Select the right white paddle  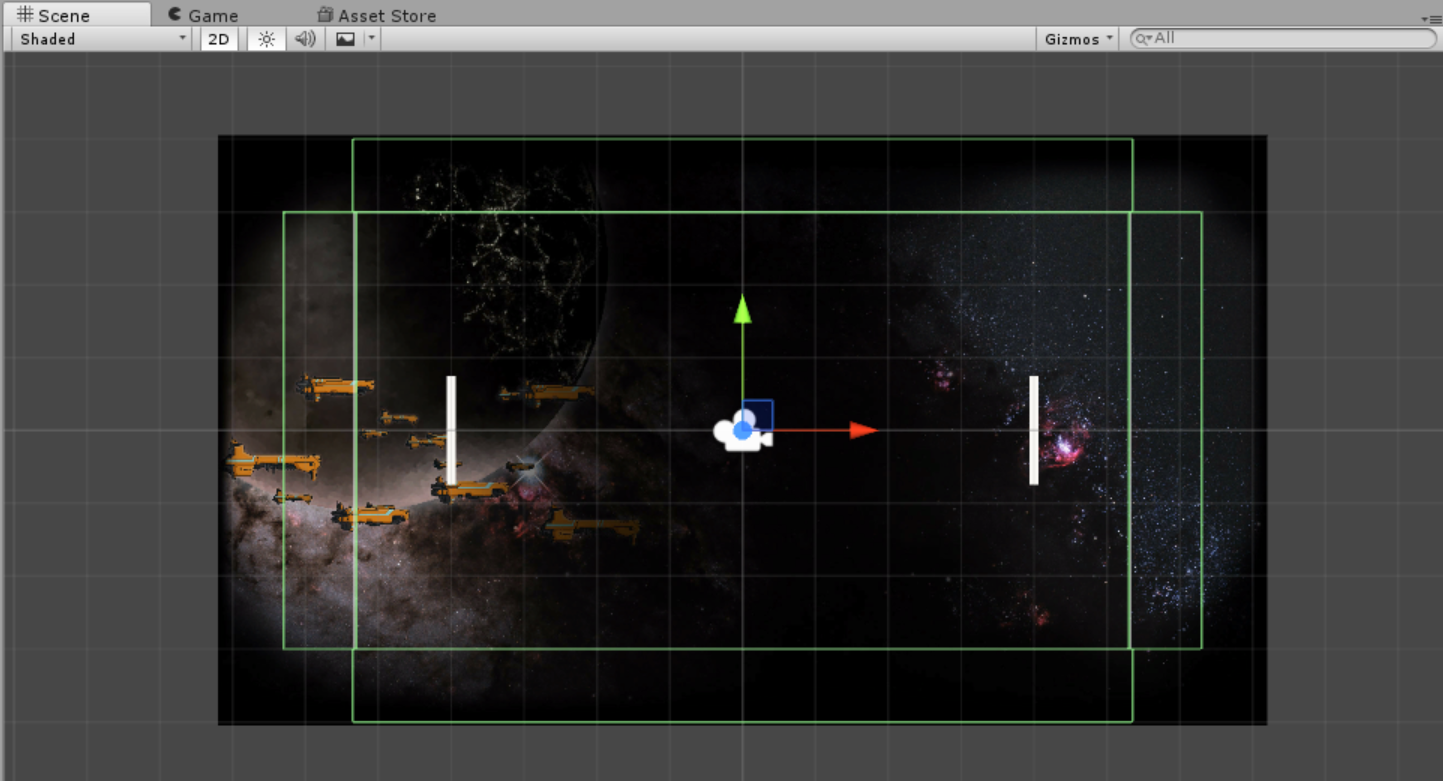(1034, 430)
